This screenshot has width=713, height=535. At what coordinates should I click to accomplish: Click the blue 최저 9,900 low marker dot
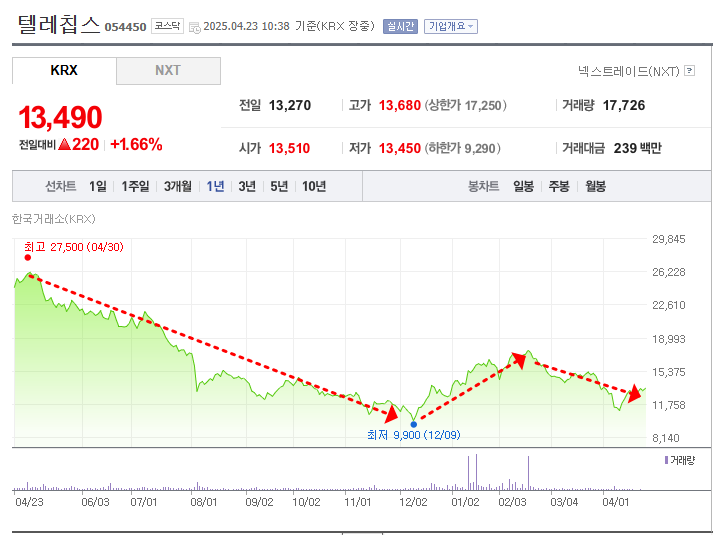tap(413, 425)
